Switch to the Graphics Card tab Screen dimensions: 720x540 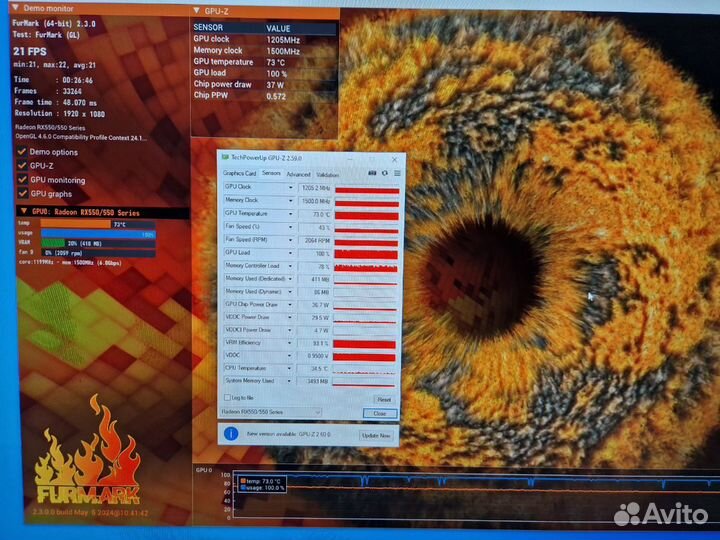click(x=239, y=173)
